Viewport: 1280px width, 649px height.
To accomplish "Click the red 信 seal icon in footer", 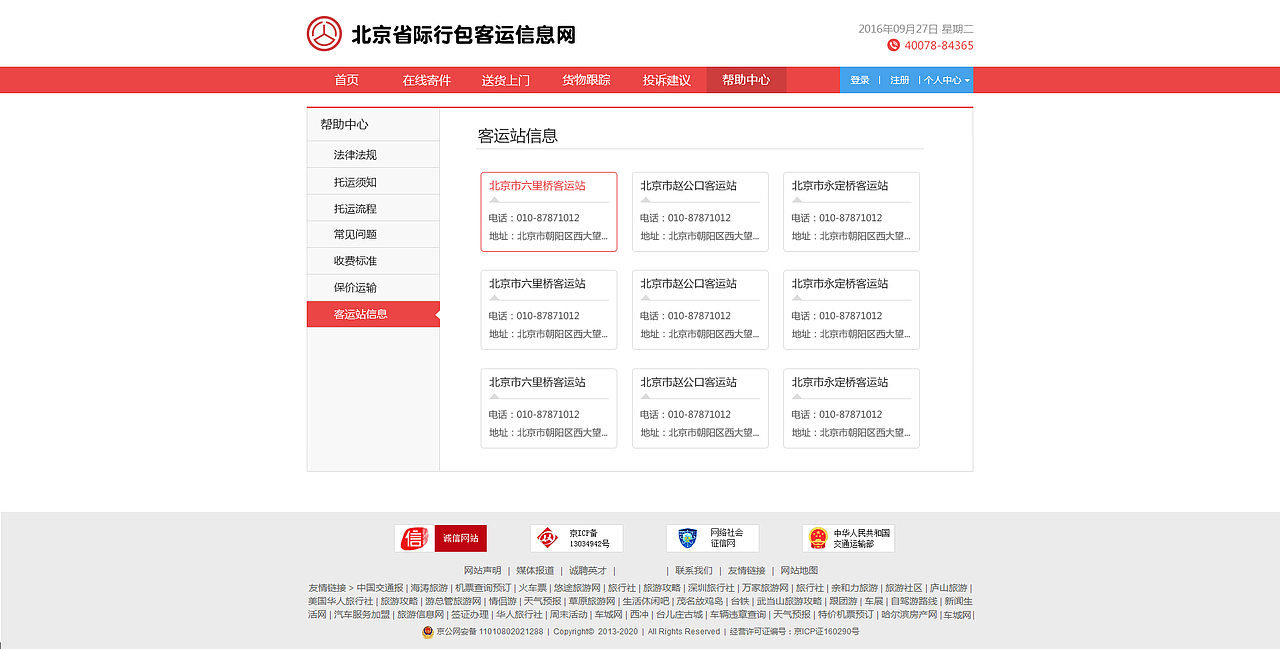I will coord(413,537).
